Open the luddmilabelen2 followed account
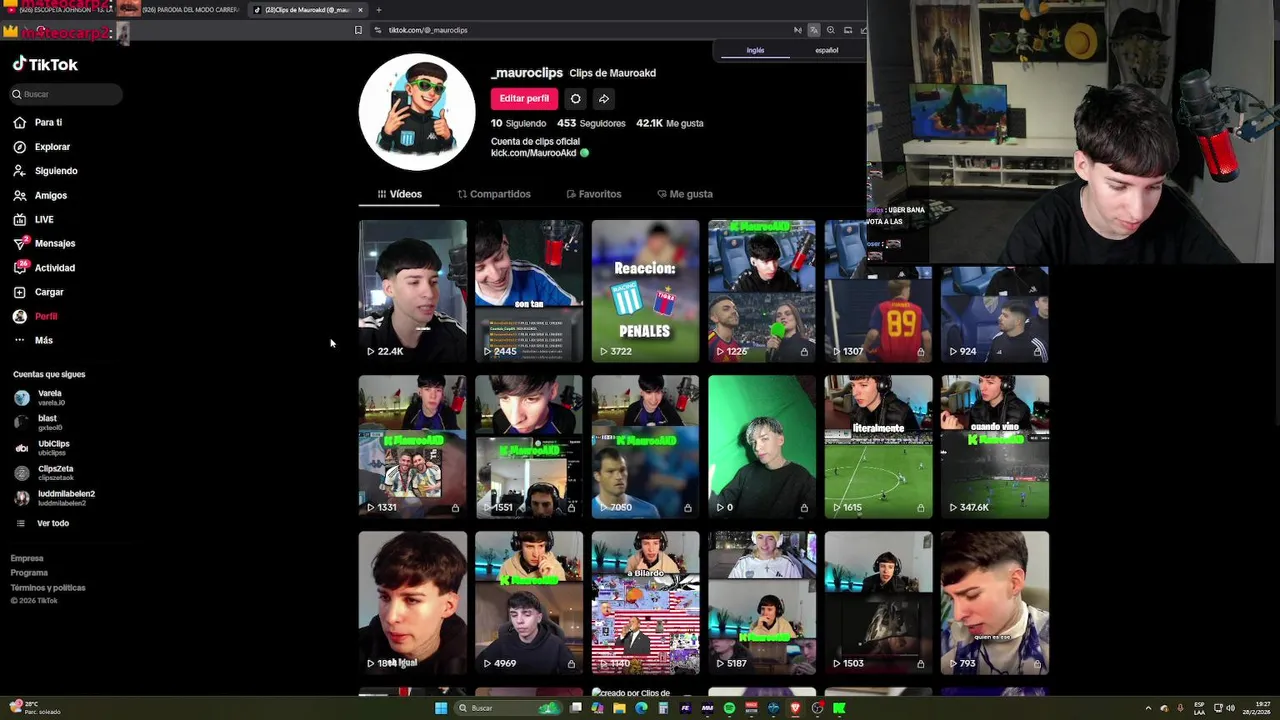This screenshot has width=1280, height=720. click(54, 498)
